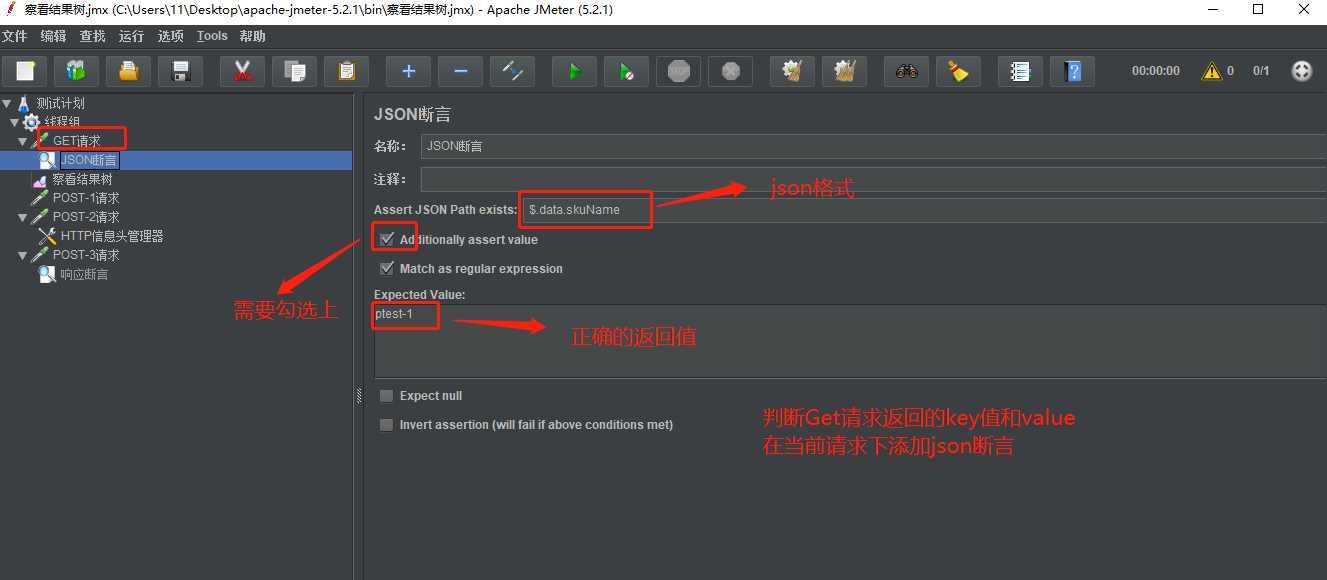Select the 测试计划 tree item
This screenshot has height=580, width=1327.
pyautogui.click(x=60, y=103)
